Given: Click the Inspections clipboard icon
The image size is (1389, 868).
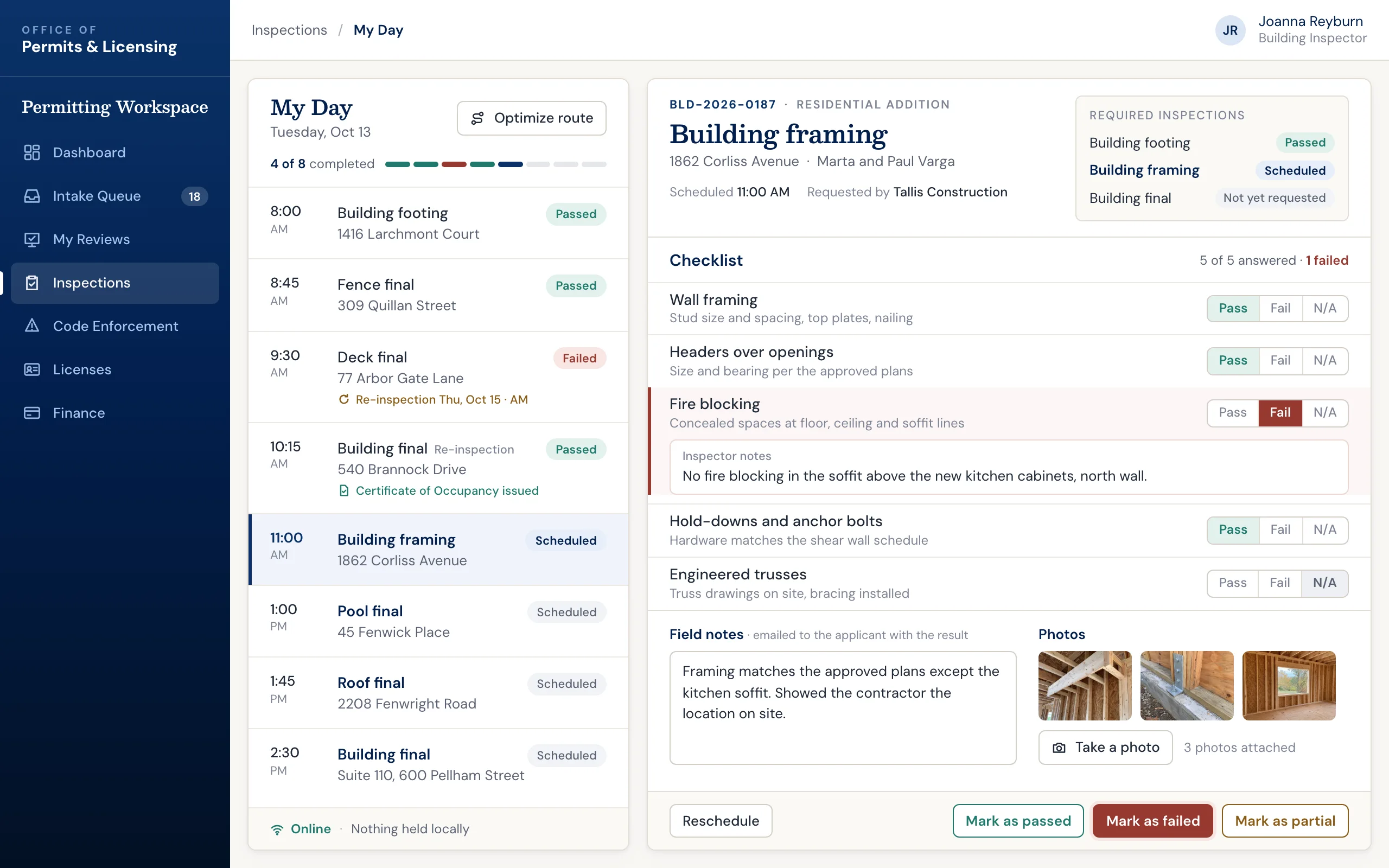Looking at the screenshot, I should (x=32, y=283).
